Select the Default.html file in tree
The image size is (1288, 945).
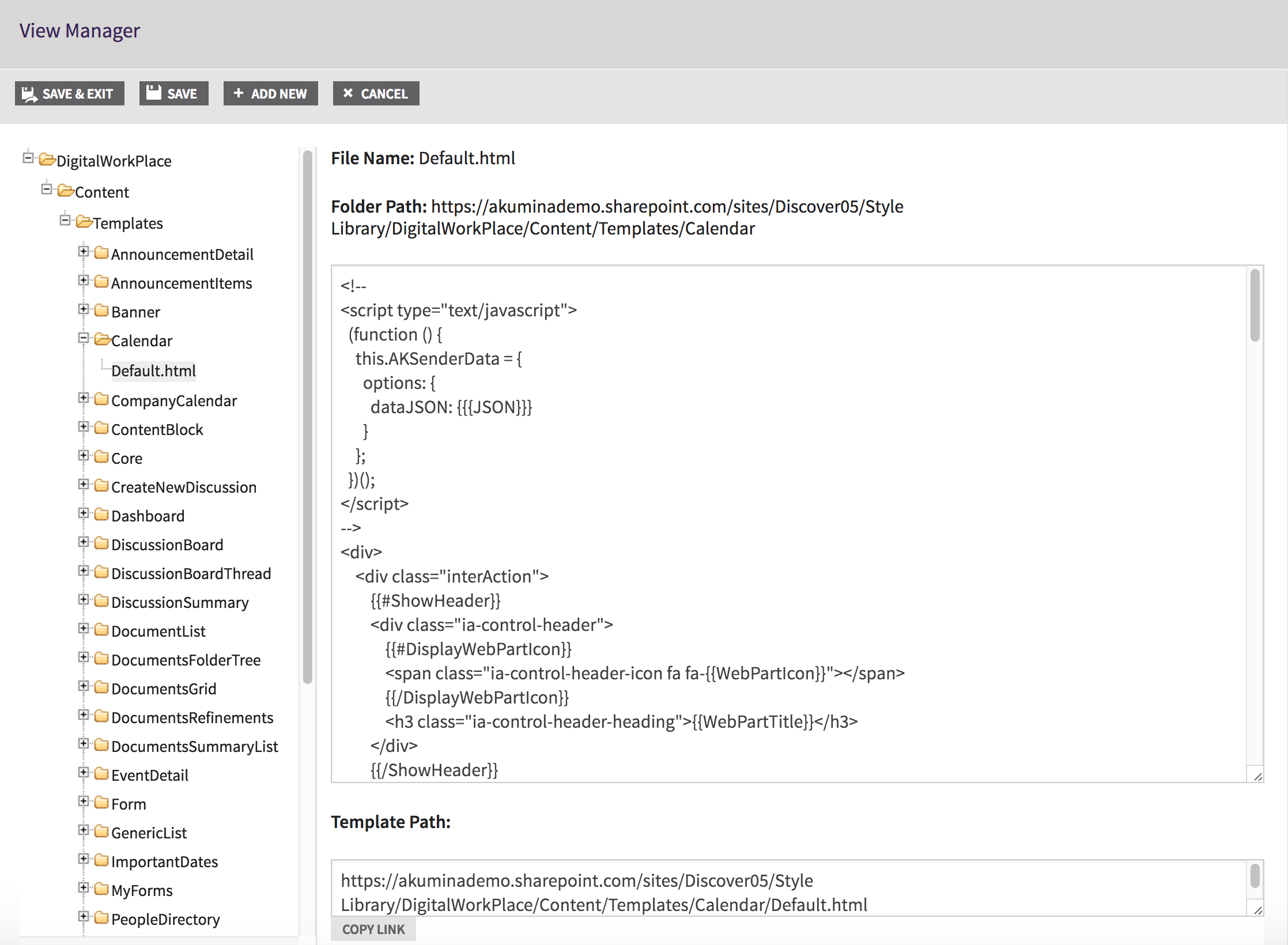(x=153, y=371)
